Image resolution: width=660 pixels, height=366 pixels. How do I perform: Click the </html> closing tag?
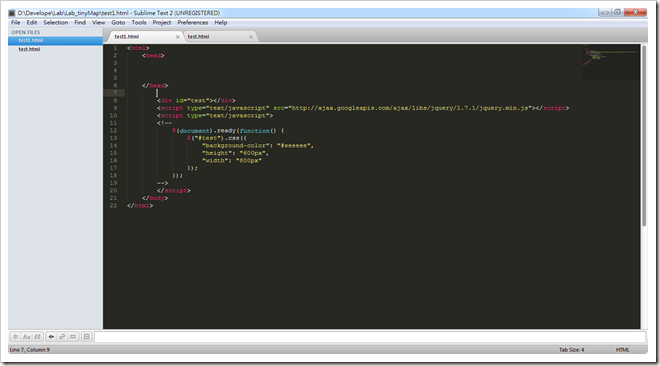[x=140, y=206]
